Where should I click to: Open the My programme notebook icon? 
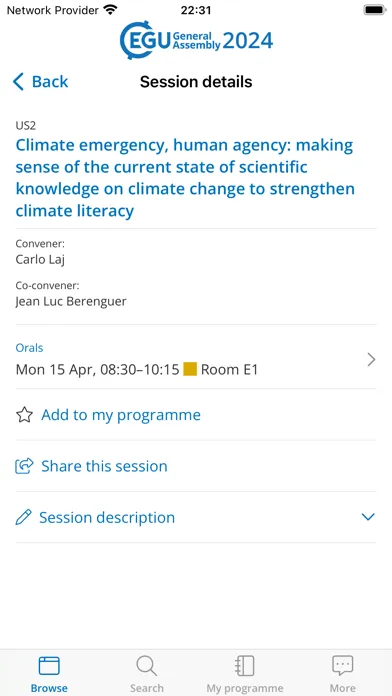(245, 666)
